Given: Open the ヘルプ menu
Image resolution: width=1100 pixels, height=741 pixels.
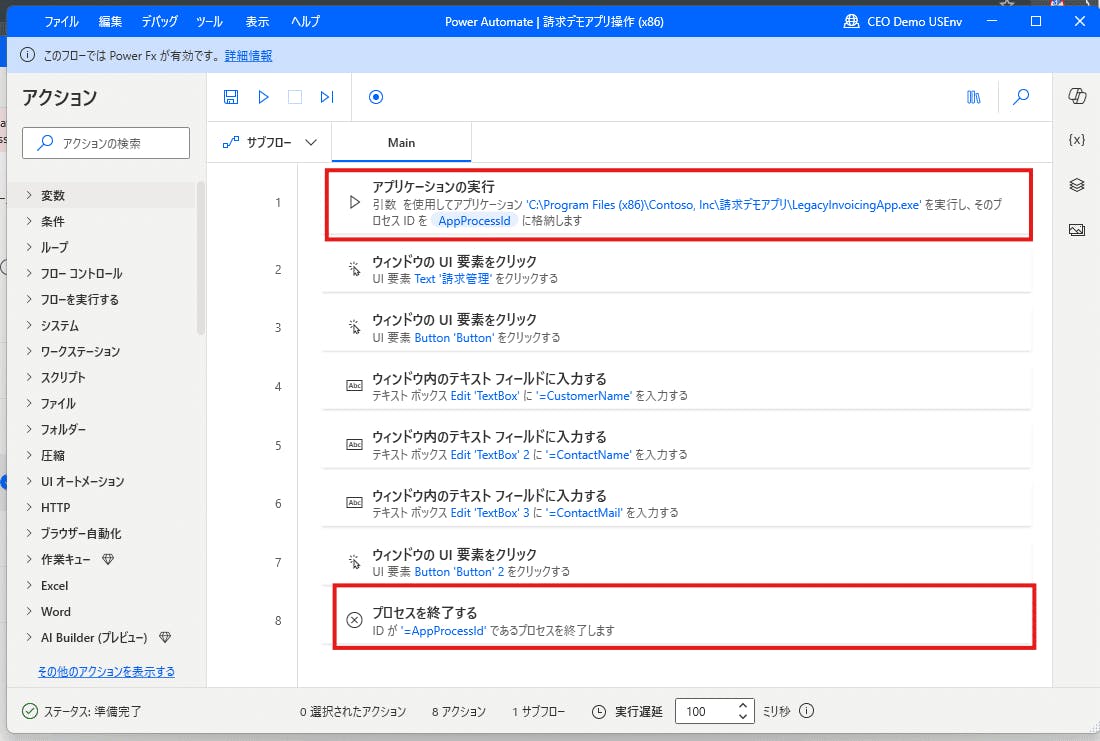Looking at the screenshot, I should pyautogui.click(x=305, y=21).
